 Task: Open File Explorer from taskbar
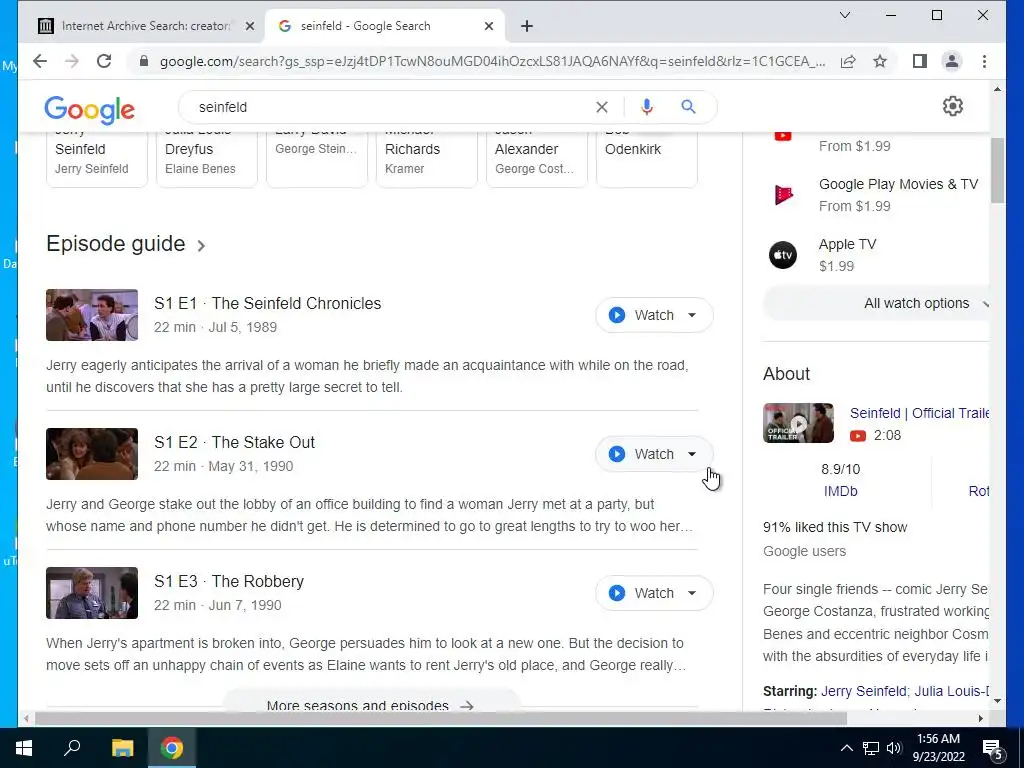click(x=122, y=748)
